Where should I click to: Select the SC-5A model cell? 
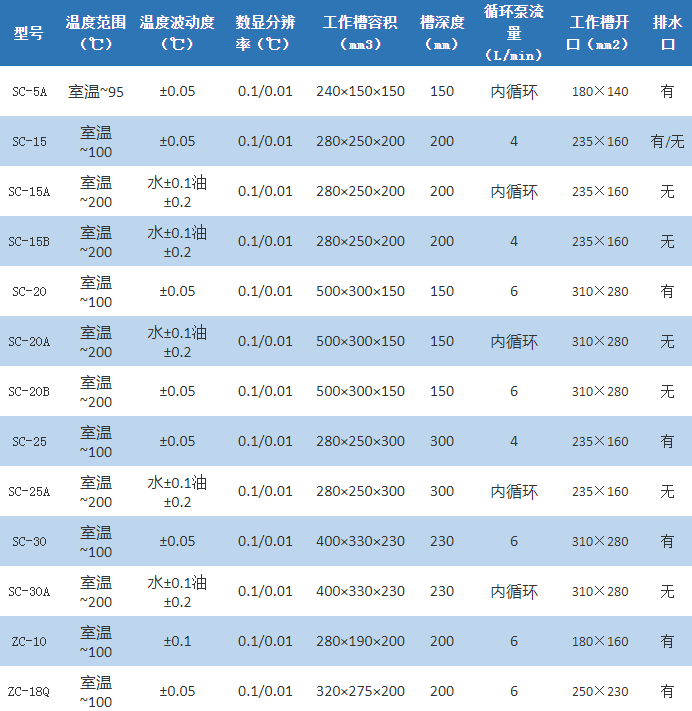[29, 92]
